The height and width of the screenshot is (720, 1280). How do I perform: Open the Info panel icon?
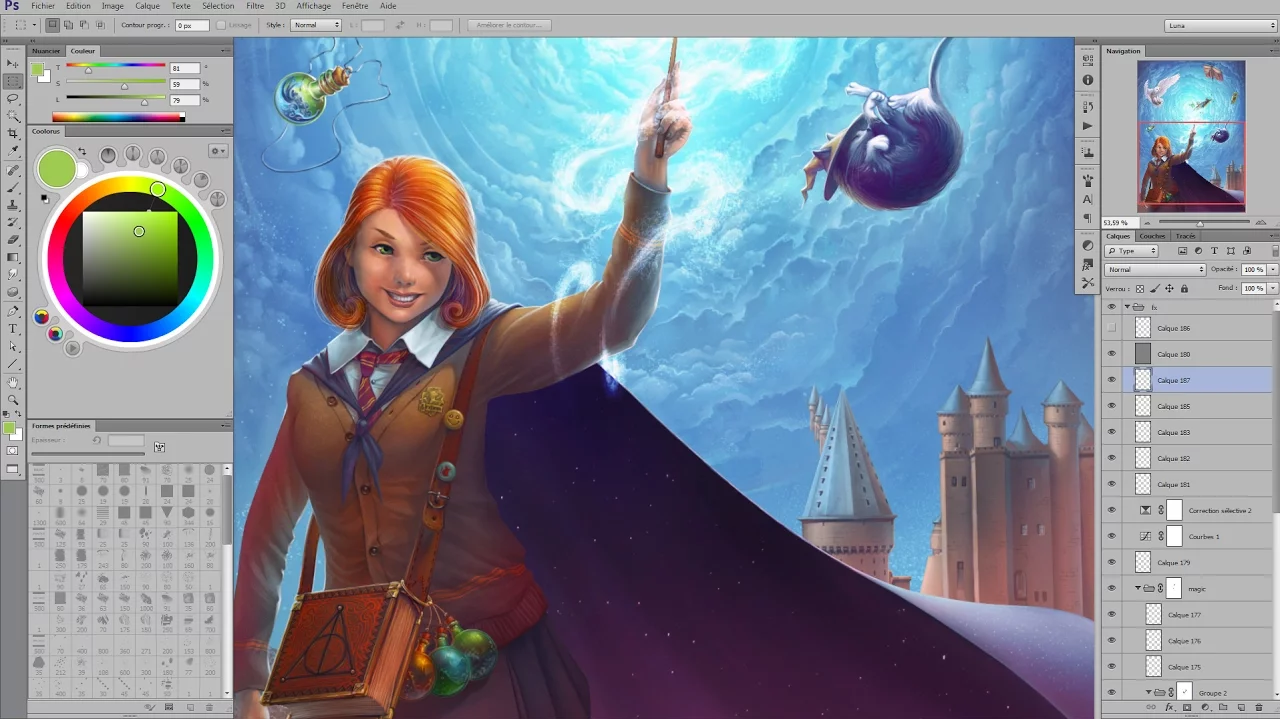tap(1088, 80)
